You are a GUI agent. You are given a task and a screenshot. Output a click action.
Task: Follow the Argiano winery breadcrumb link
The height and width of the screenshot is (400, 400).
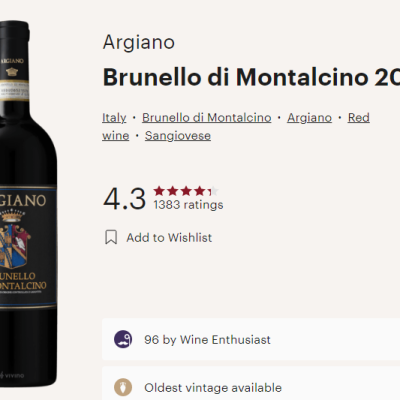pyautogui.click(x=309, y=118)
